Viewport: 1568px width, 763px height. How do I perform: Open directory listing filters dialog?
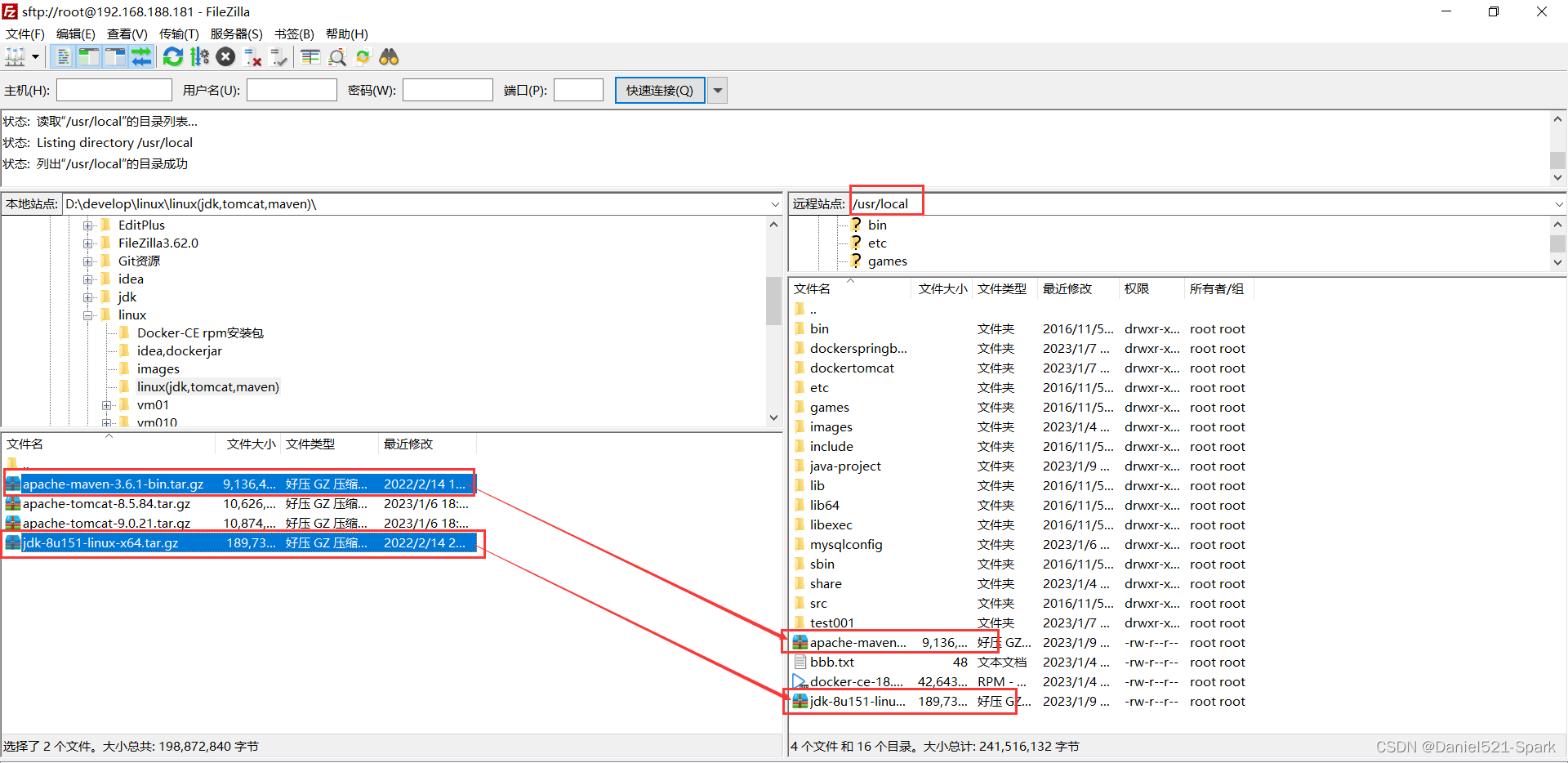pos(310,57)
